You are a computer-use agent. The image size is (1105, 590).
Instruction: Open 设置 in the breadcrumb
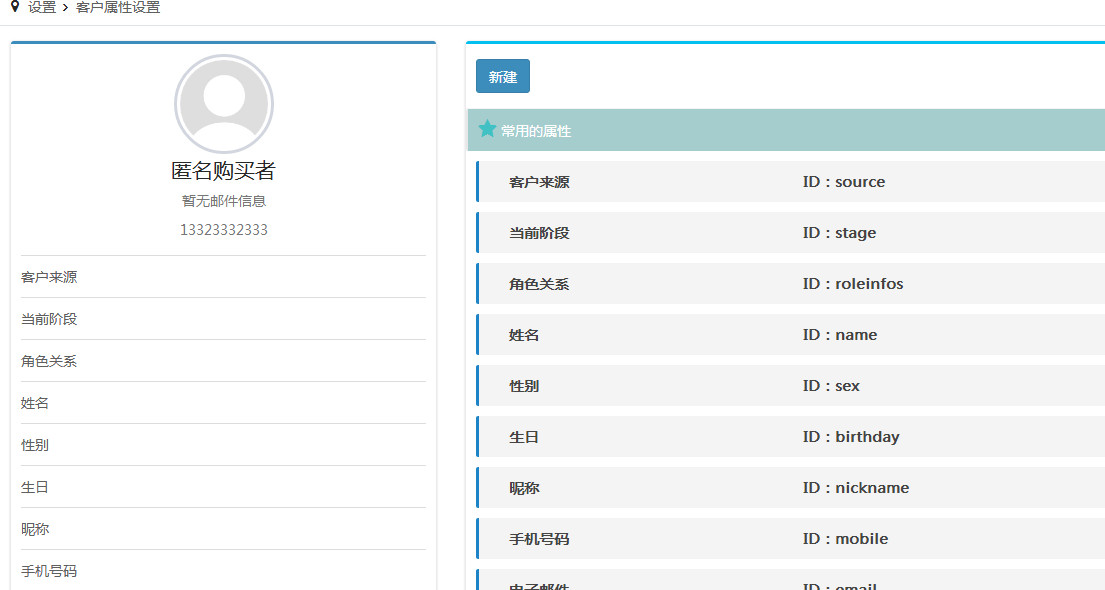coord(42,8)
